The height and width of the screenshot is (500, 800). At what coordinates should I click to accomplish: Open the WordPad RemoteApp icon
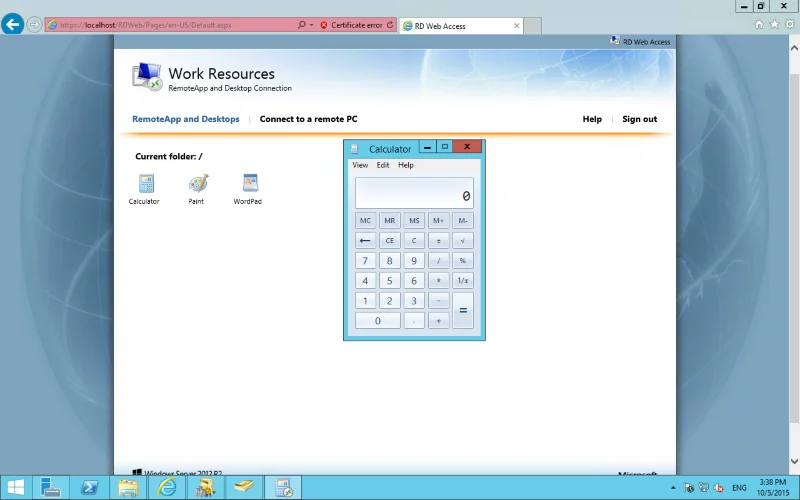pos(249,184)
